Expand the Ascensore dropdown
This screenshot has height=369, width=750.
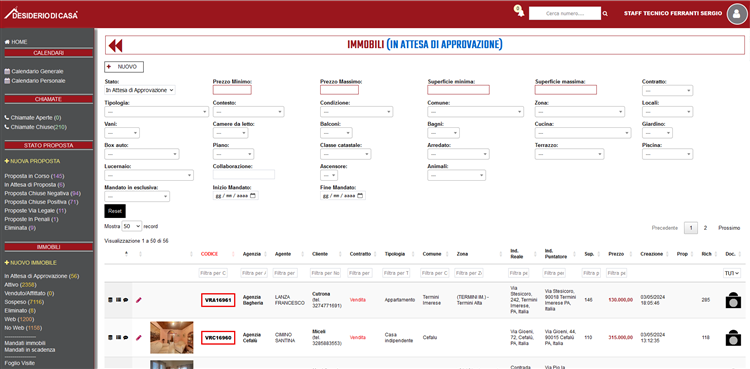(x=329, y=175)
